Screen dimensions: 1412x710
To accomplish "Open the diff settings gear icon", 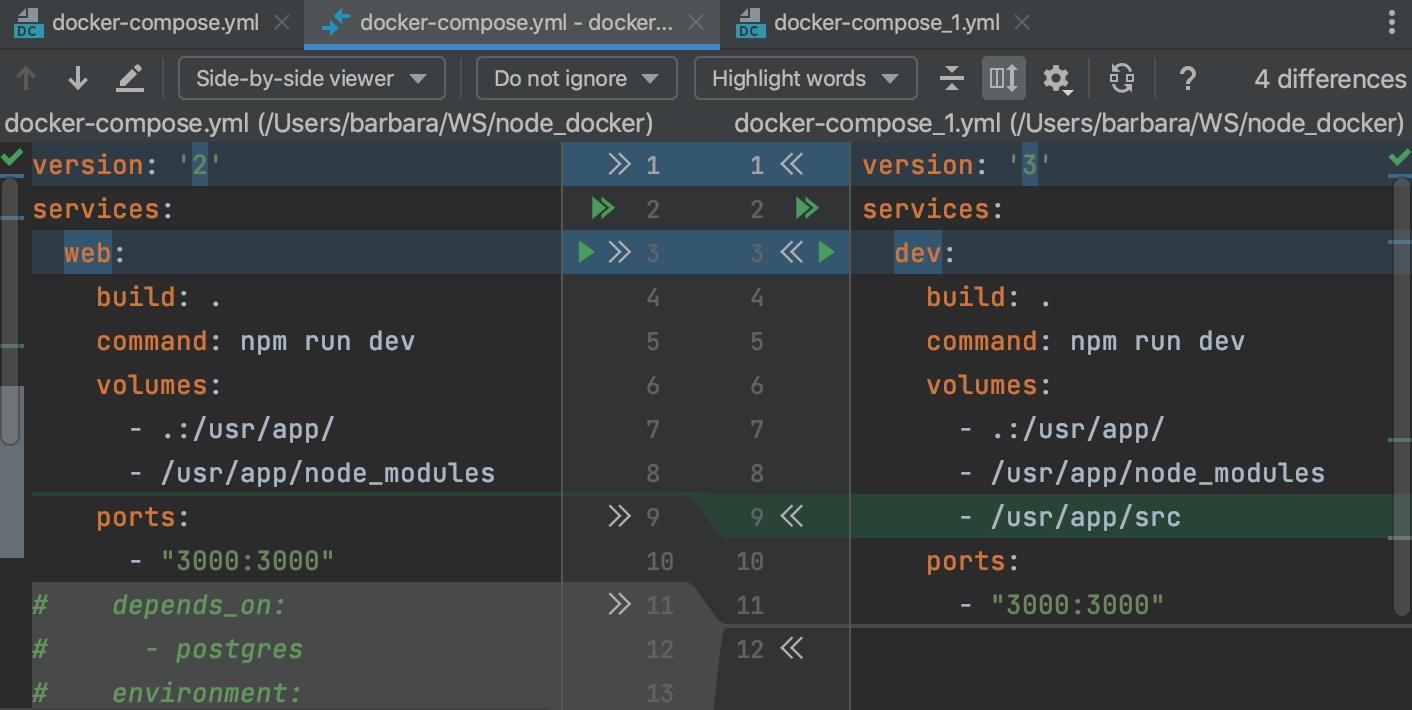I will point(1056,79).
